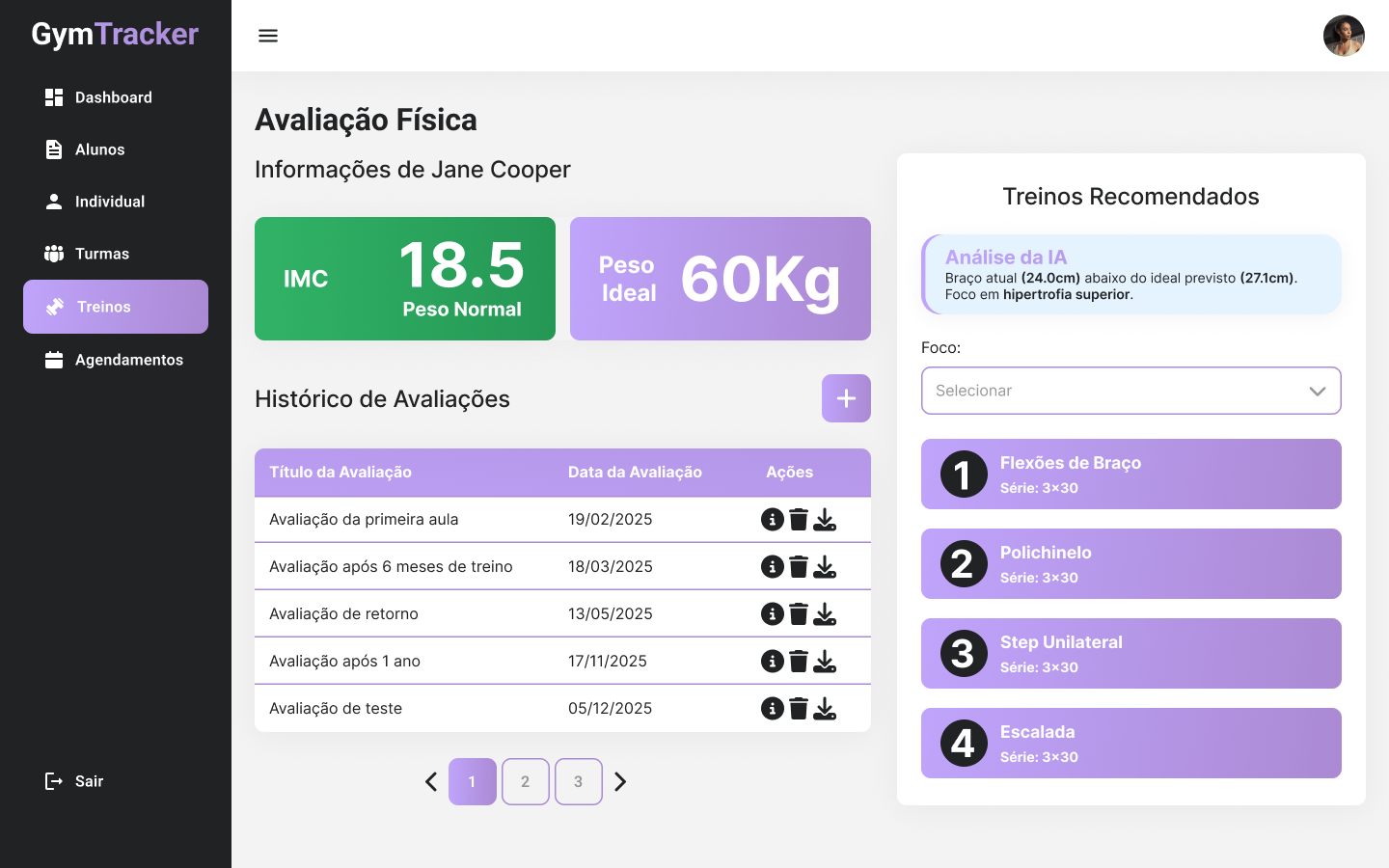Open the Step Unilateral recommended workout
1389x868 pixels.
1130,654
